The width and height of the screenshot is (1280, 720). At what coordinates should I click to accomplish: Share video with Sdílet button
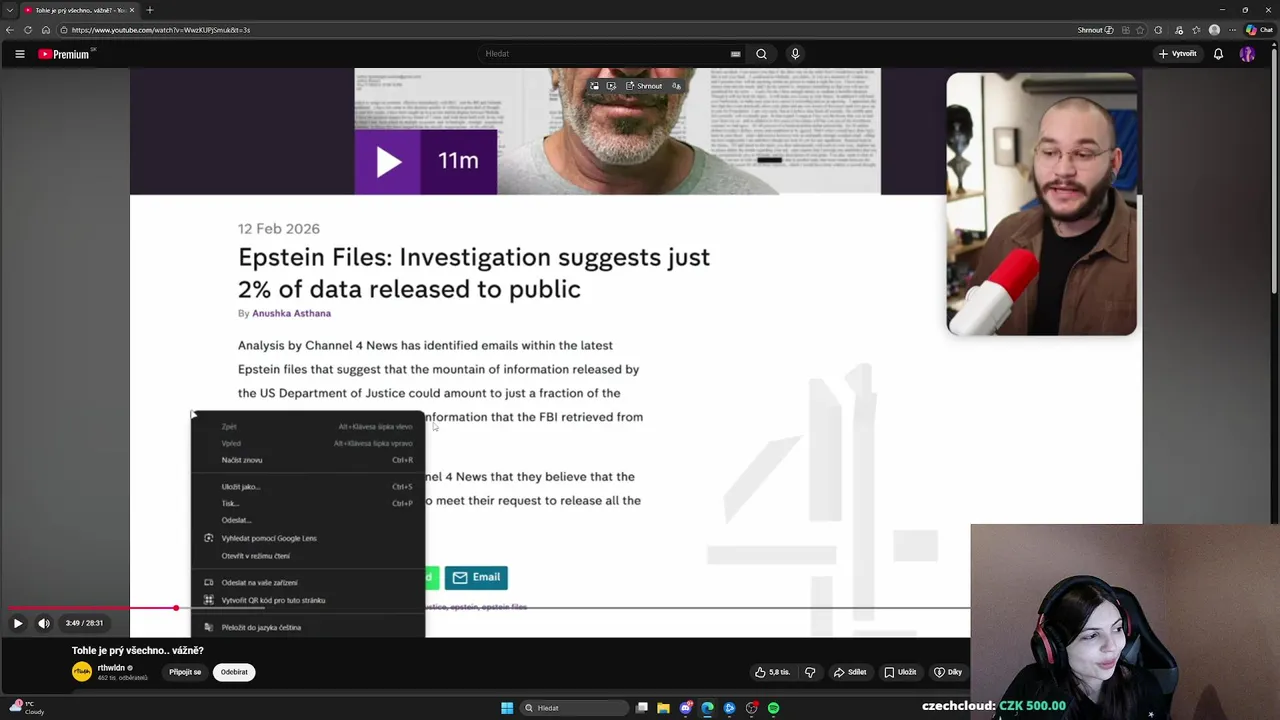tap(851, 672)
